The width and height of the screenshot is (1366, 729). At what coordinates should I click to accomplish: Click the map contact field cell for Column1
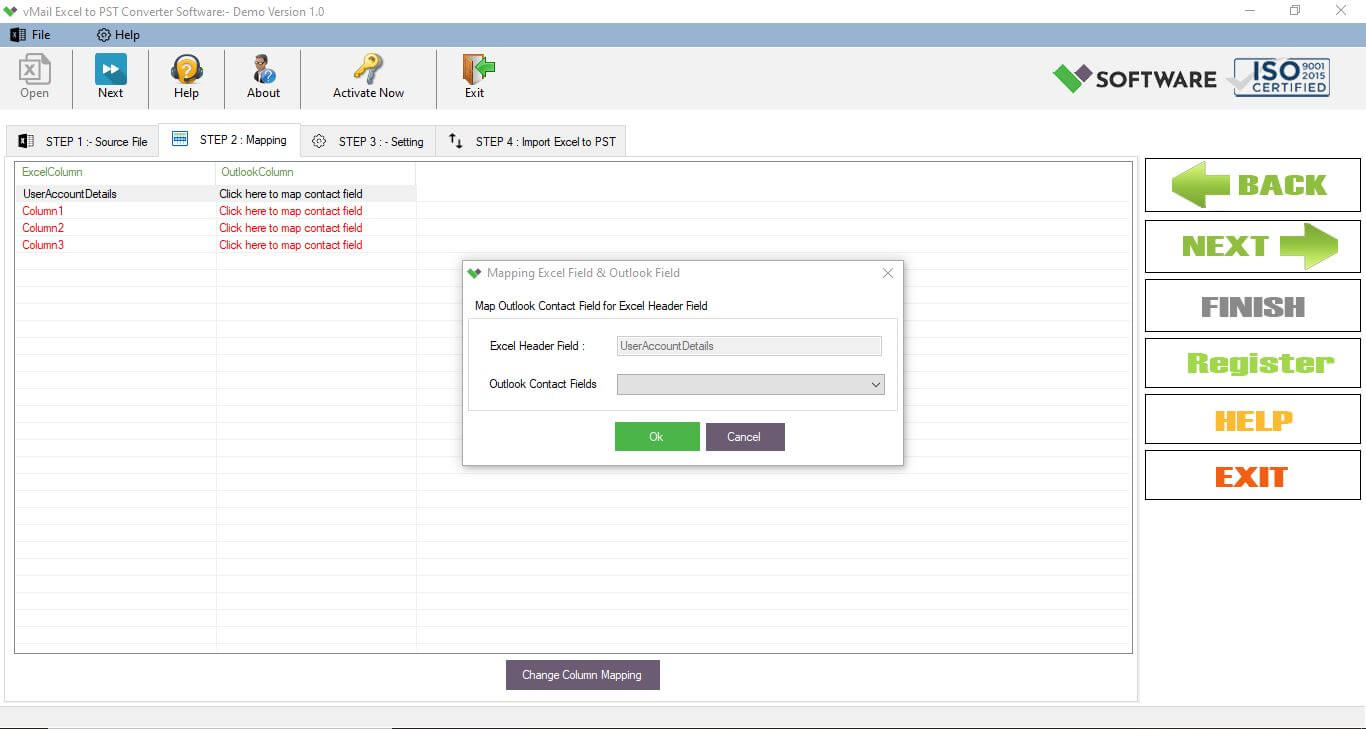click(x=316, y=211)
